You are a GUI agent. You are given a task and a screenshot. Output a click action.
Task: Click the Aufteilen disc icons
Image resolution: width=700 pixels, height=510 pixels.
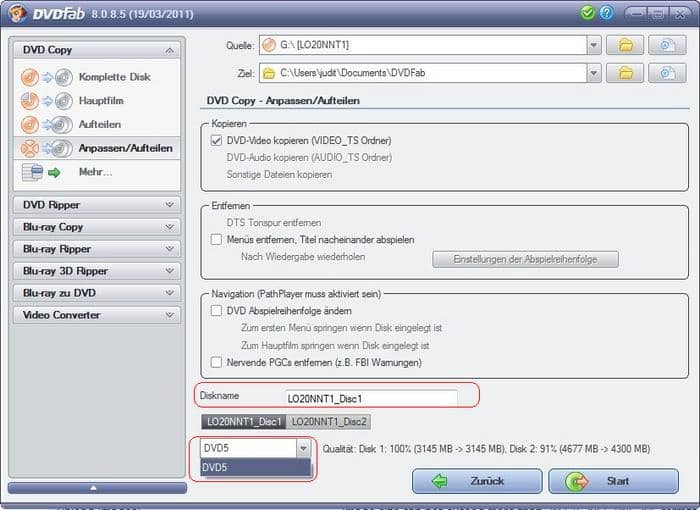pyautogui.click(x=46, y=125)
